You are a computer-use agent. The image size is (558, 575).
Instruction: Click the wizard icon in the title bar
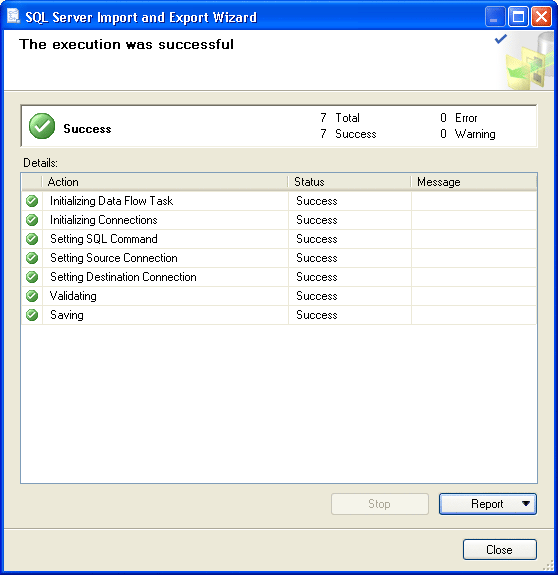13,17
